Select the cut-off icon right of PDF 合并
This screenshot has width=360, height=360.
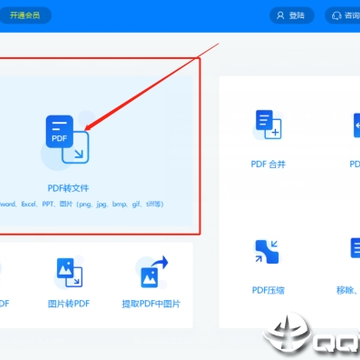(357, 125)
